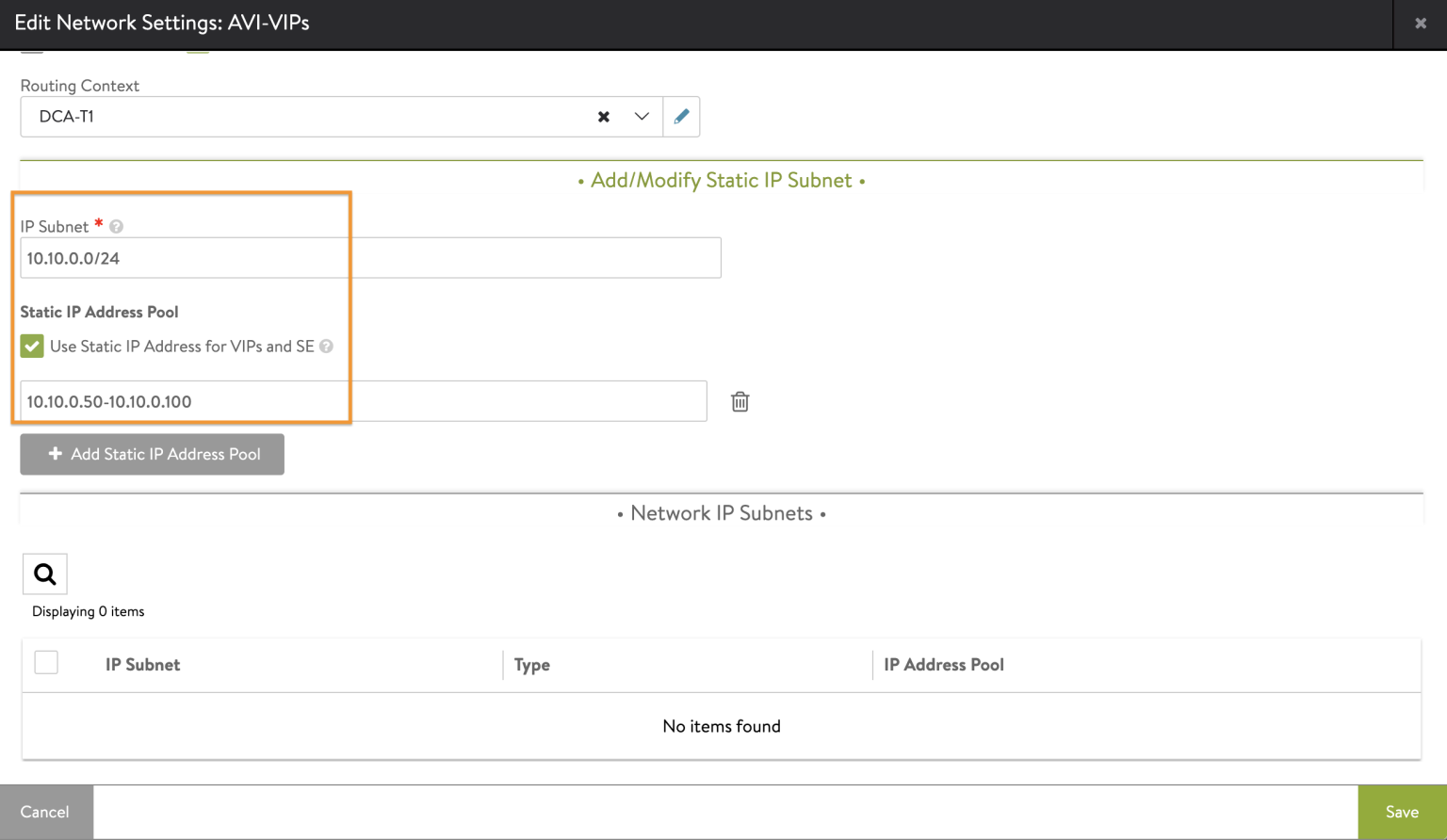Screen dimensions: 1447x840
Task: Click the plus icon on Add Static IP button
Action: coord(57,454)
